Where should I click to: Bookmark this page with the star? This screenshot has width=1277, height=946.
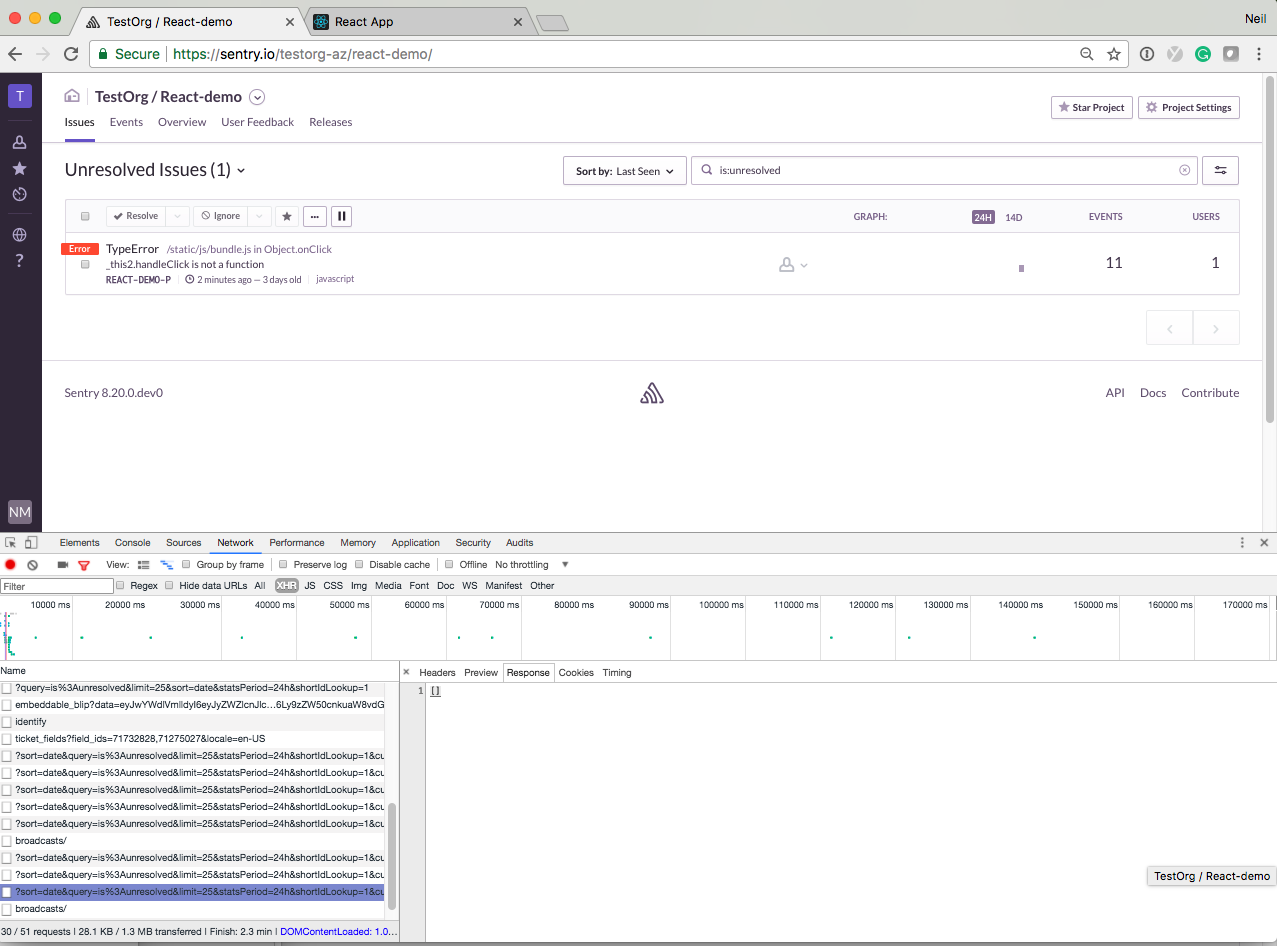[1114, 54]
